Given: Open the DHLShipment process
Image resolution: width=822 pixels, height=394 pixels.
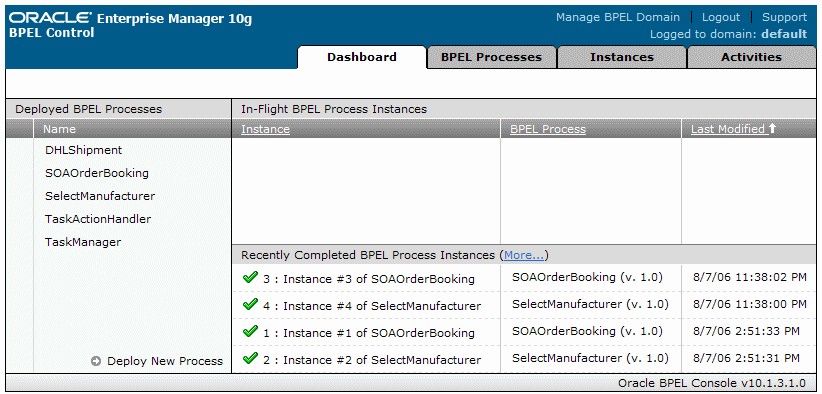Looking at the screenshot, I should click(x=83, y=150).
